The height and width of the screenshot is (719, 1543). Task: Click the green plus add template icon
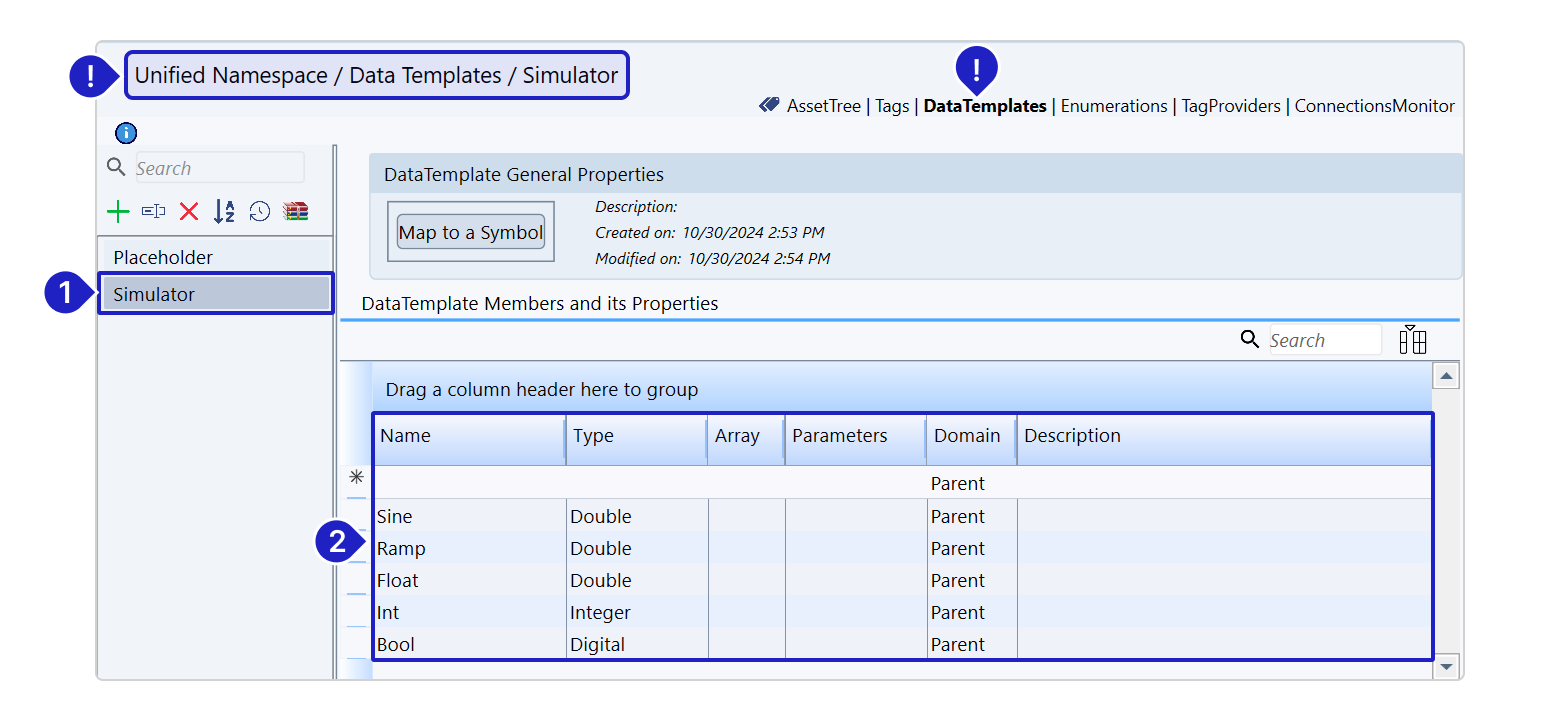[118, 211]
